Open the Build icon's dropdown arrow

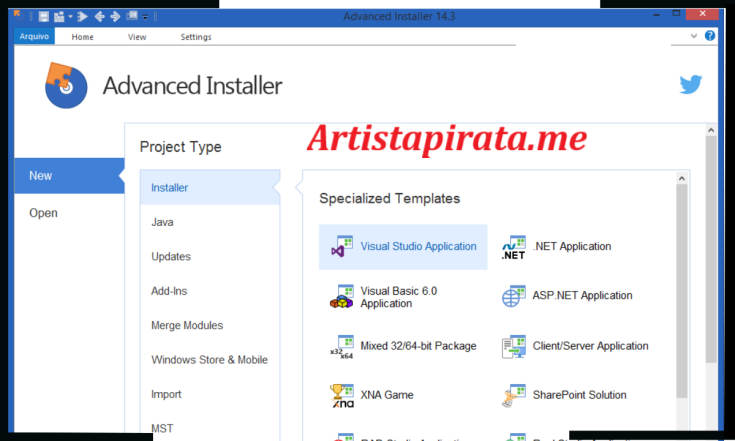pyautogui.click(x=70, y=17)
